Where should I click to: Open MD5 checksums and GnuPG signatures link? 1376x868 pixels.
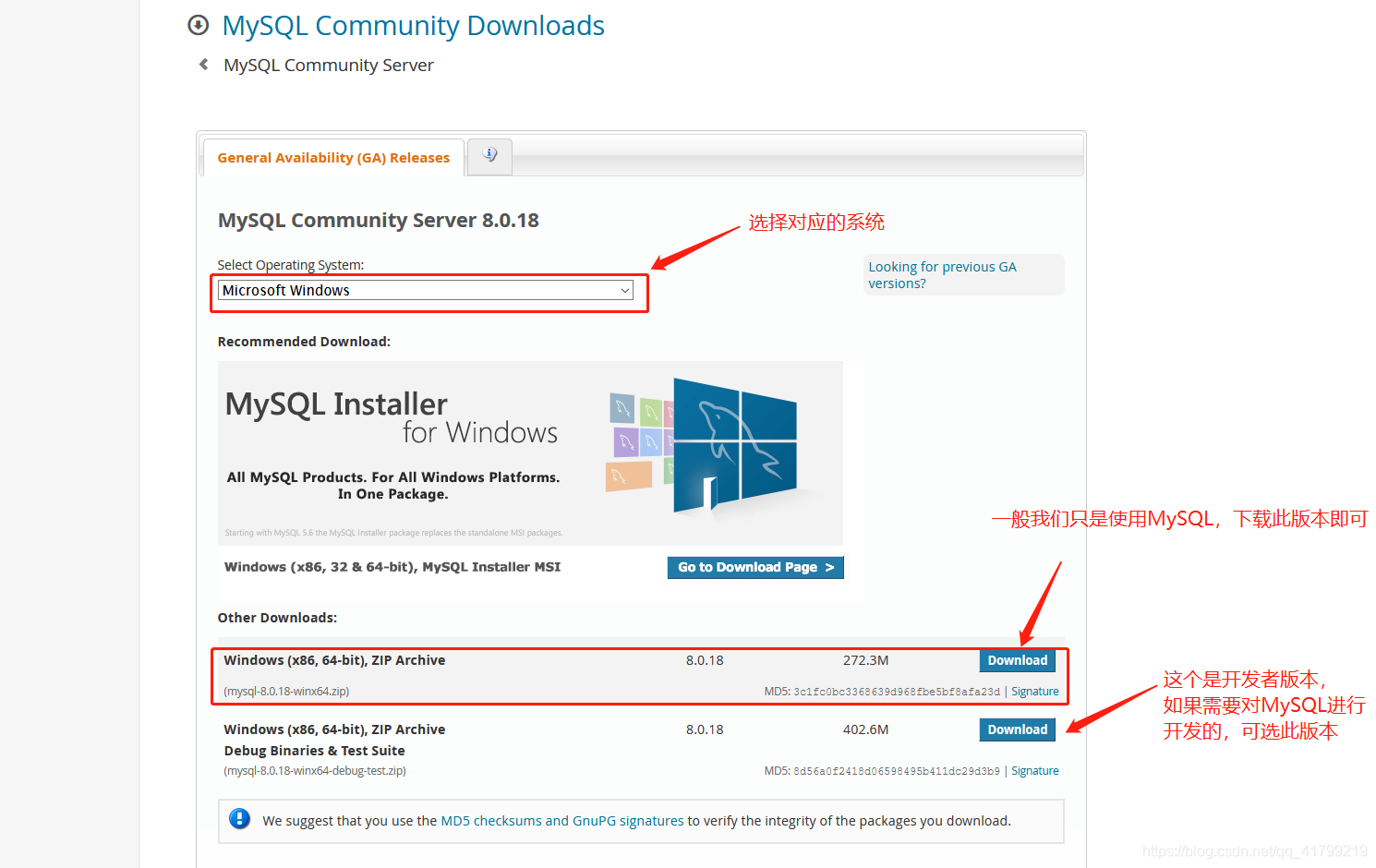pos(562,821)
